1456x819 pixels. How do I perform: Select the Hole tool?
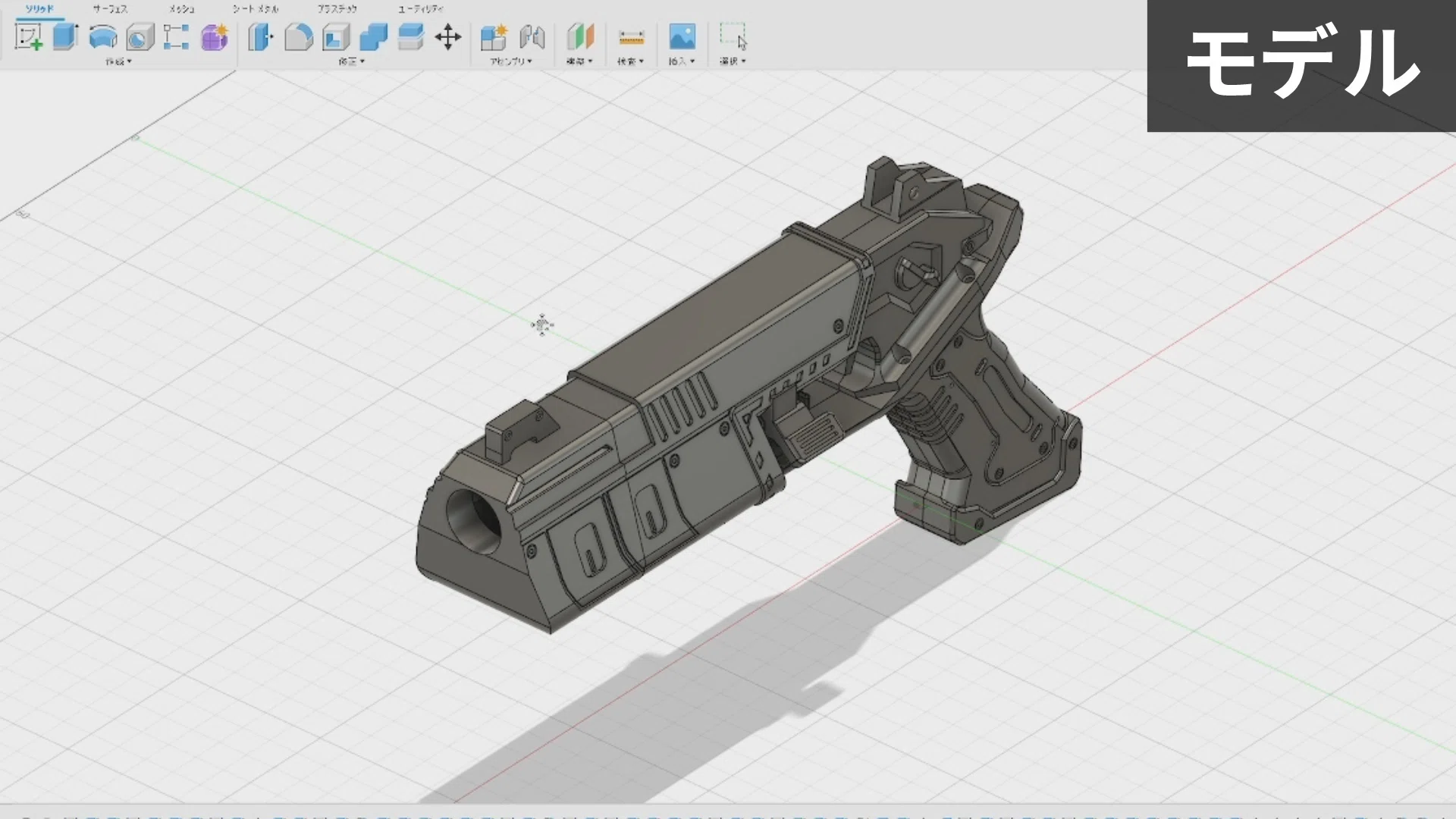(140, 36)
